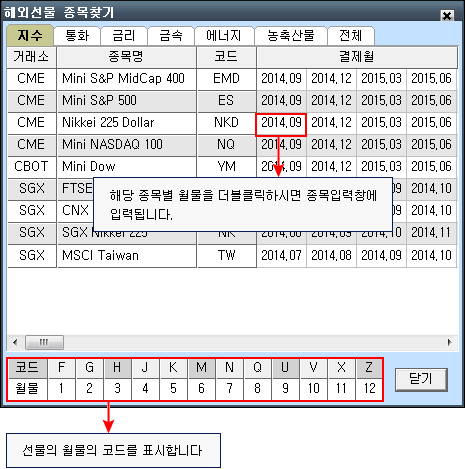Open the 금리 tab

coord(124,35)
